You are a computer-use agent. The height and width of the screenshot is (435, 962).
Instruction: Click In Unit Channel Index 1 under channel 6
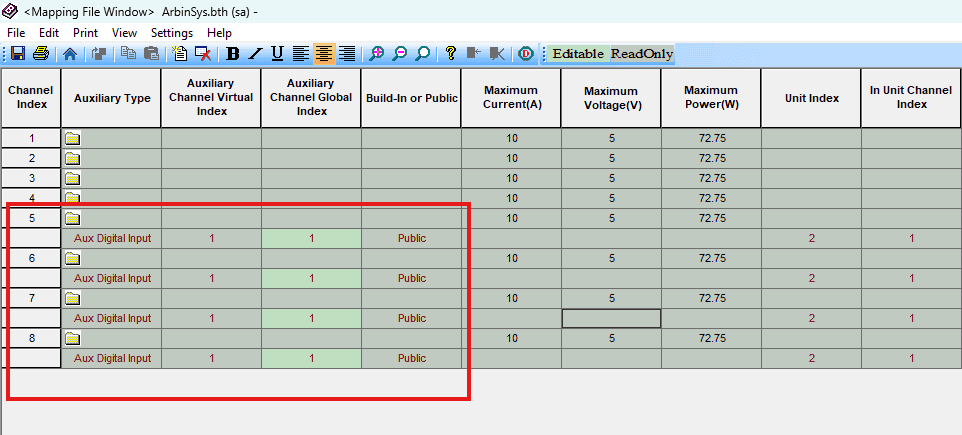pos(912,279)
